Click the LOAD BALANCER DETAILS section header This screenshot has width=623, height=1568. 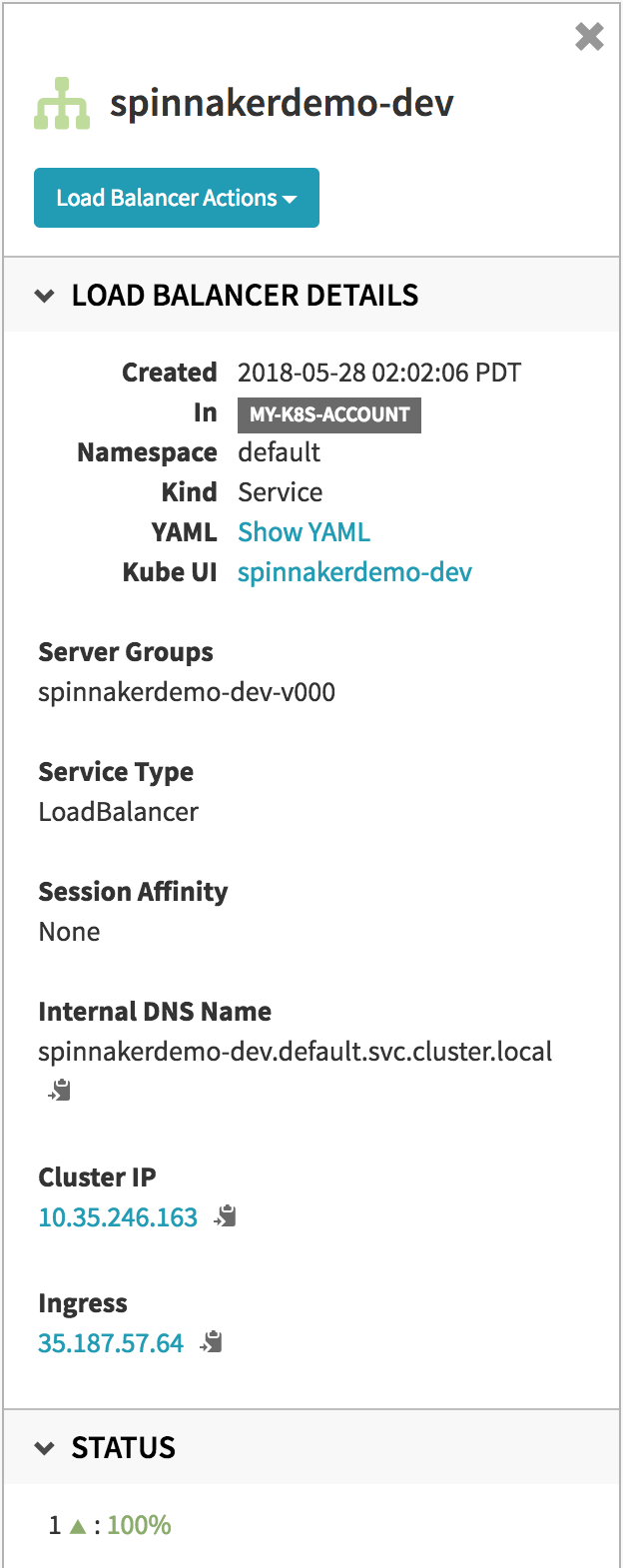pyautogui.click(x=244, y=296)
